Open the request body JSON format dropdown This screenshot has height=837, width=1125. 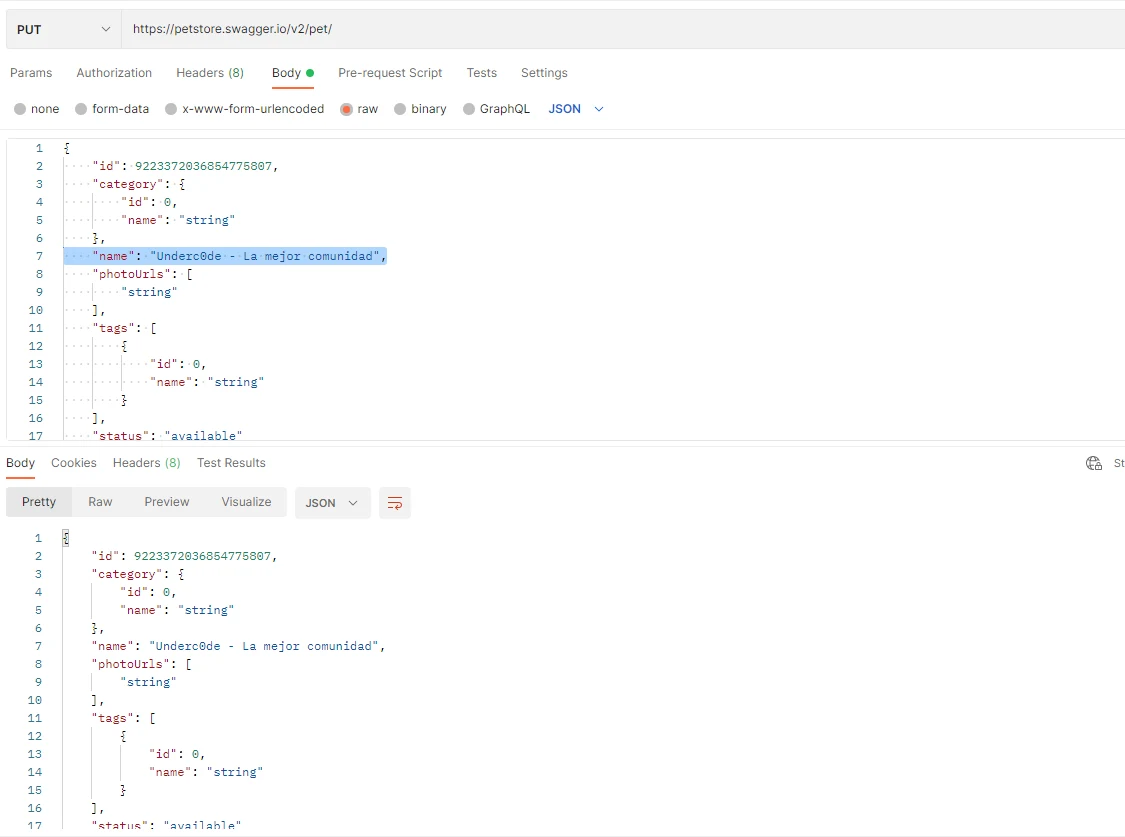point(576,109)
